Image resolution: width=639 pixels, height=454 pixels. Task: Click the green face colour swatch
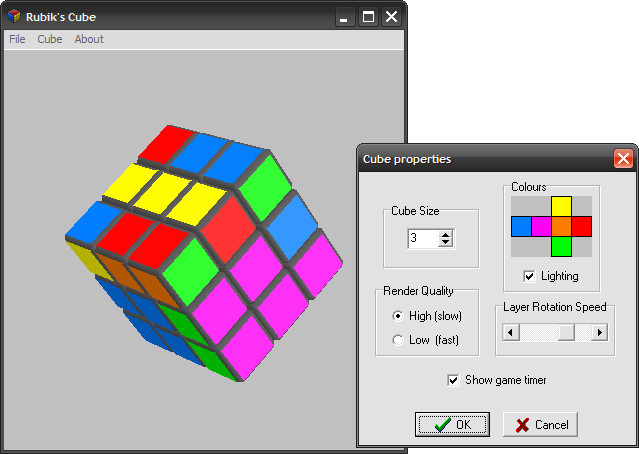tap(561, 247)
